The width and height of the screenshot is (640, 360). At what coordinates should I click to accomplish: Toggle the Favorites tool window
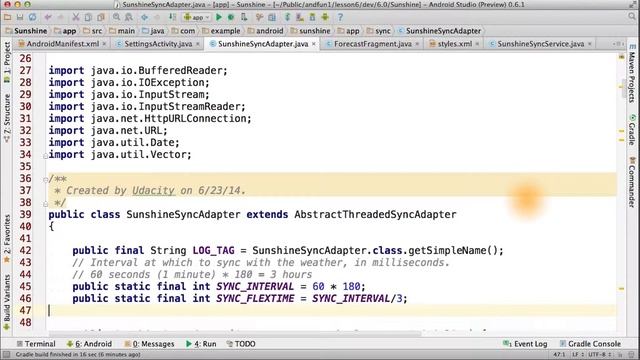tap(7, 238)
